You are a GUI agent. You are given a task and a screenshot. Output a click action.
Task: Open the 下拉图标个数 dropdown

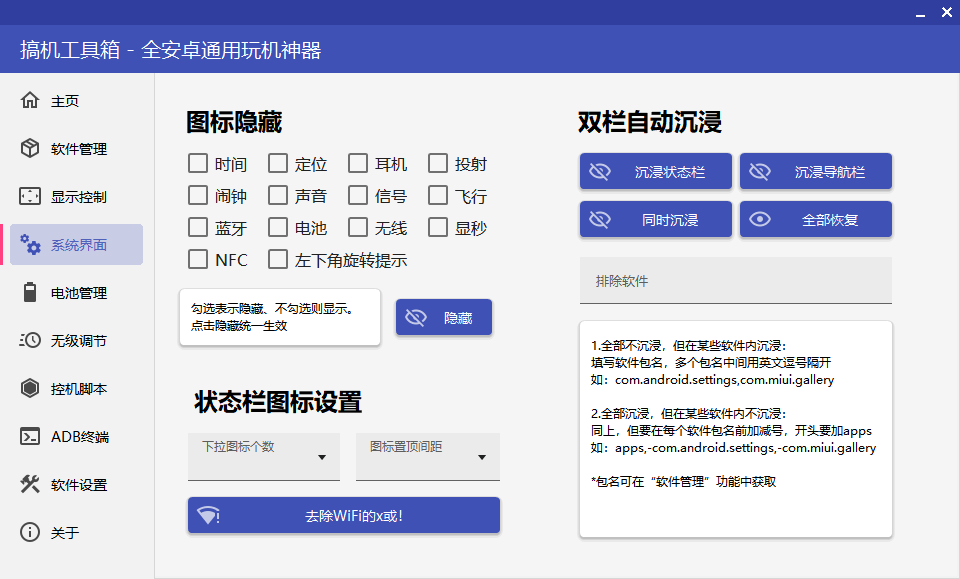click(x=263, y=456)
